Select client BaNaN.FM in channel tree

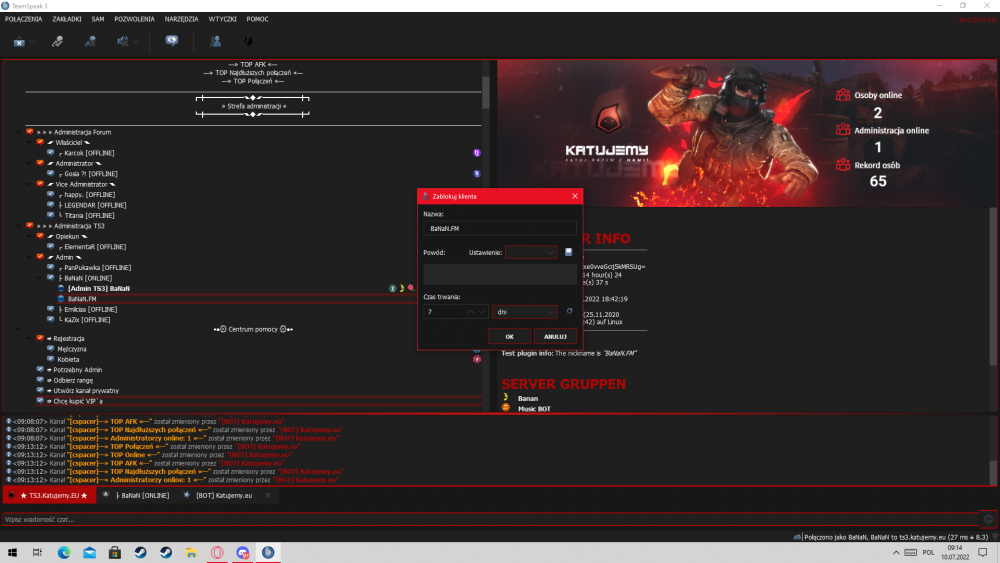[x=82, y=298]
